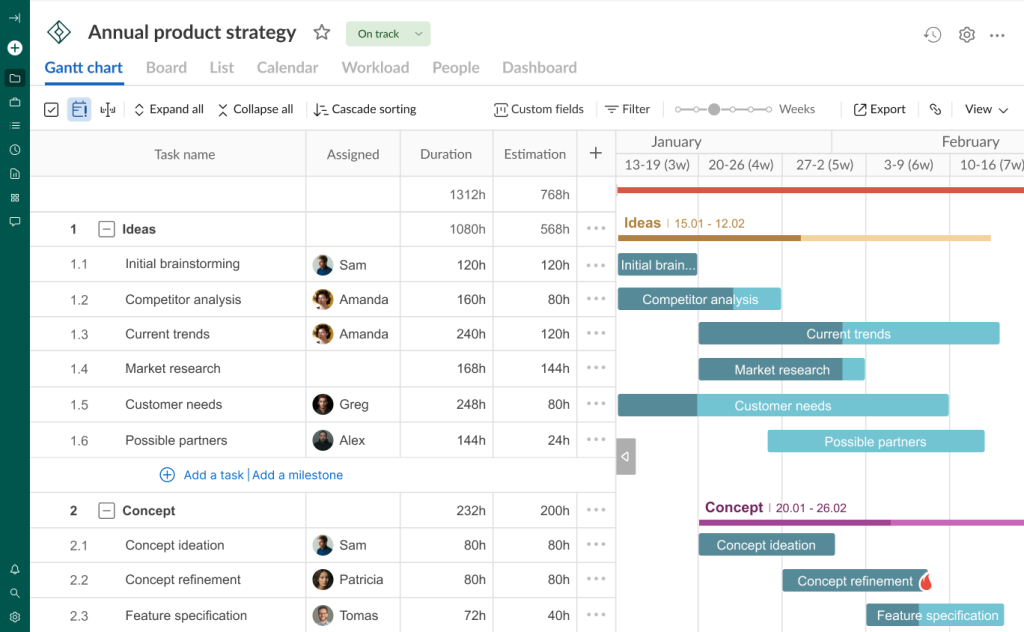Viewport: 1024px width, 632px height.
Task: Open the time log clock icon in sidebar
Action: (14, 150)
